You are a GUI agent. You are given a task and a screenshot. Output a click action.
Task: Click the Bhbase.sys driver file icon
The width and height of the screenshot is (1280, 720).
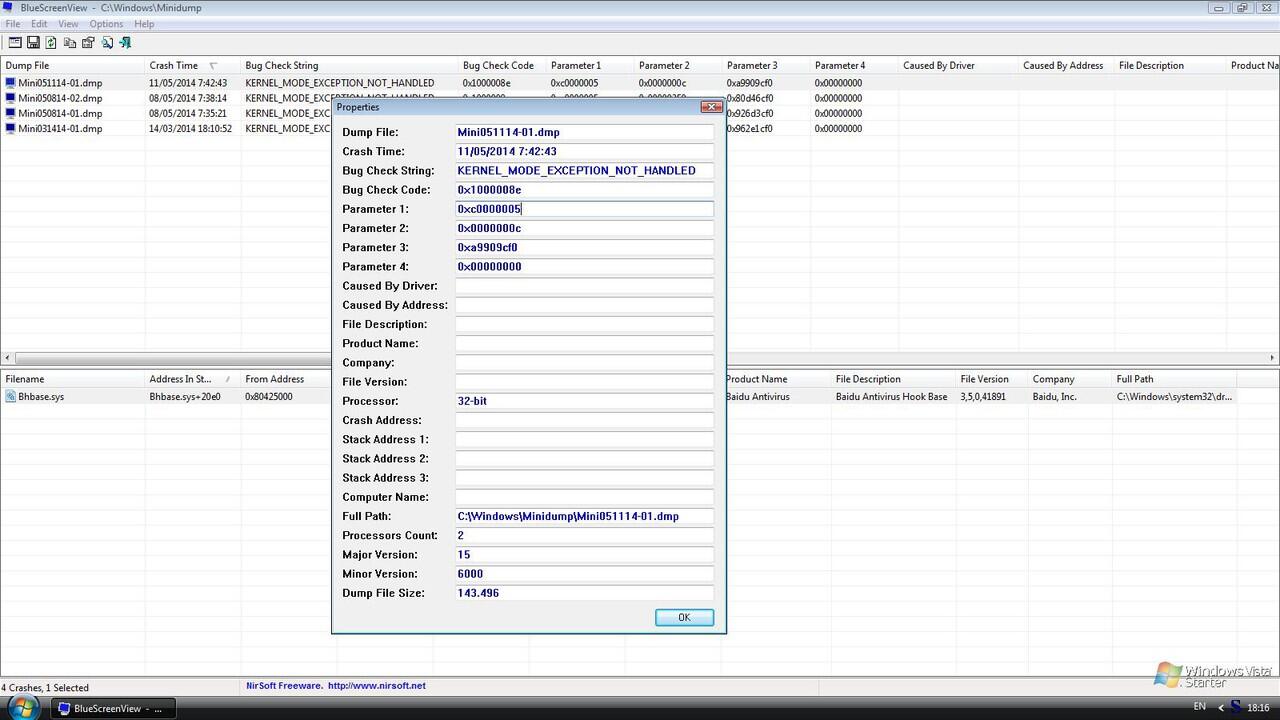click(x=10, y=396)
